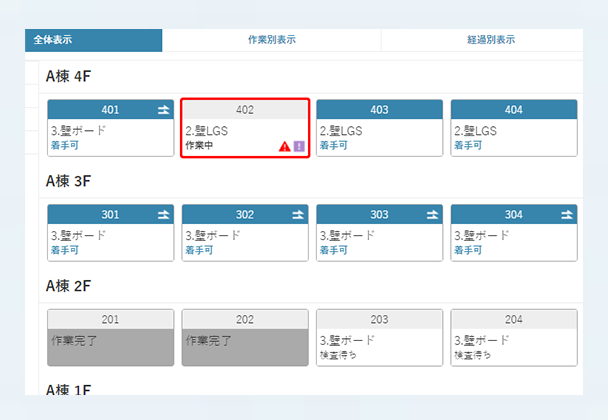Click the 着手可 link in room 401

tap(64, 145)
